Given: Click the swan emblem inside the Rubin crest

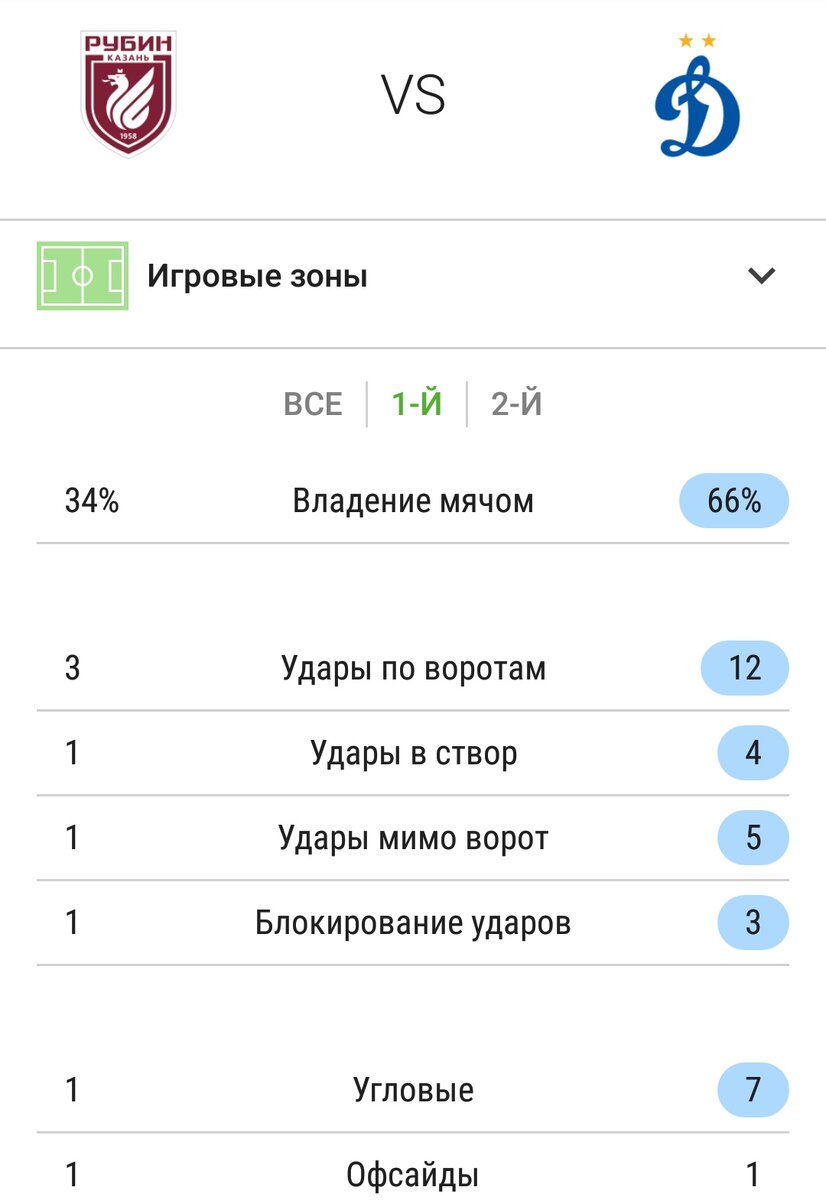Looking at the screenshot, I should [128, 95].
